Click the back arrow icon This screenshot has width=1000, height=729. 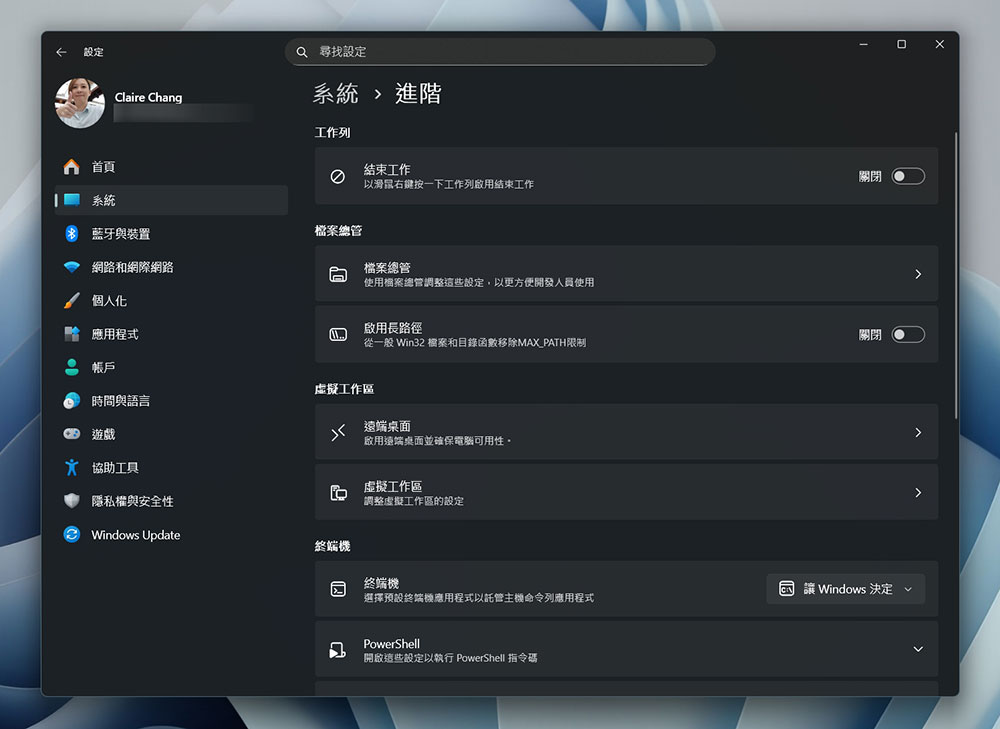61,52
